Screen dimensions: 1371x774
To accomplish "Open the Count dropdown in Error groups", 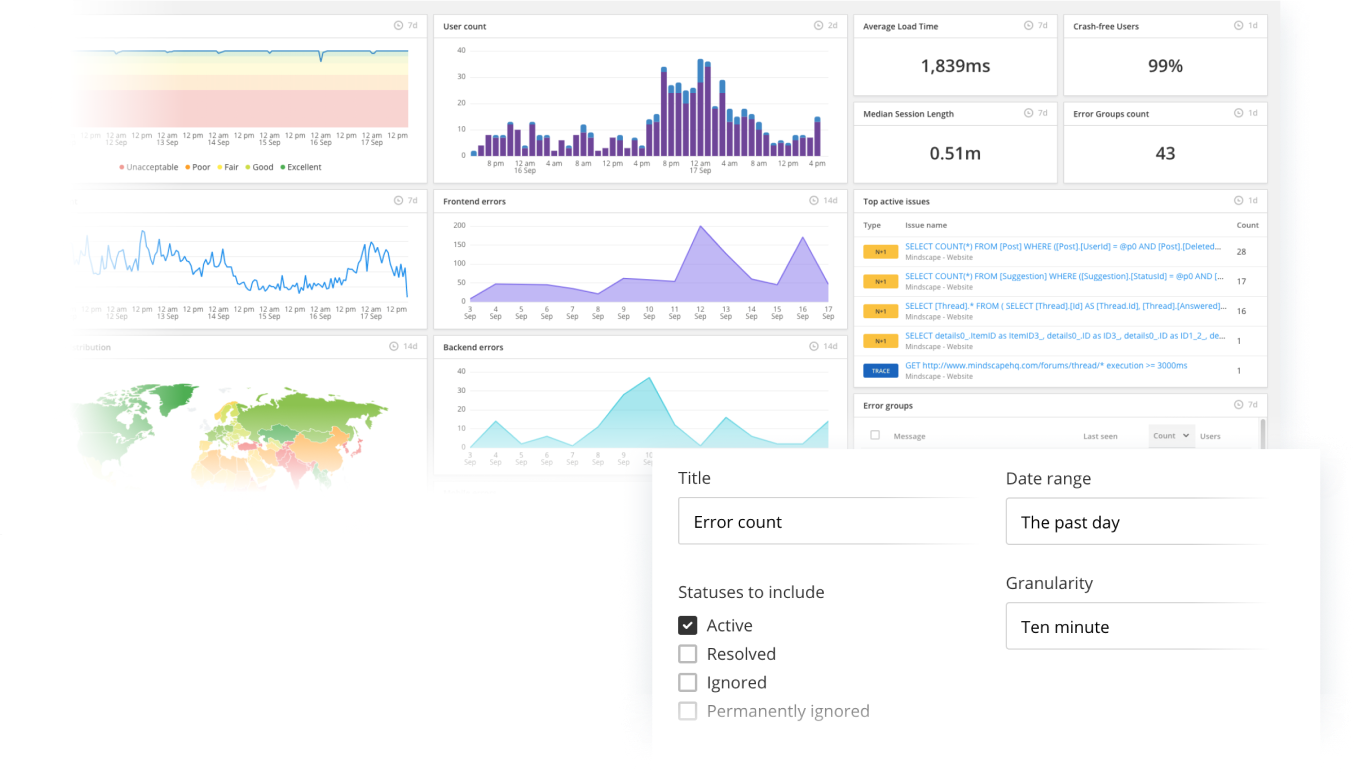I will click(x=1171, y=436).
